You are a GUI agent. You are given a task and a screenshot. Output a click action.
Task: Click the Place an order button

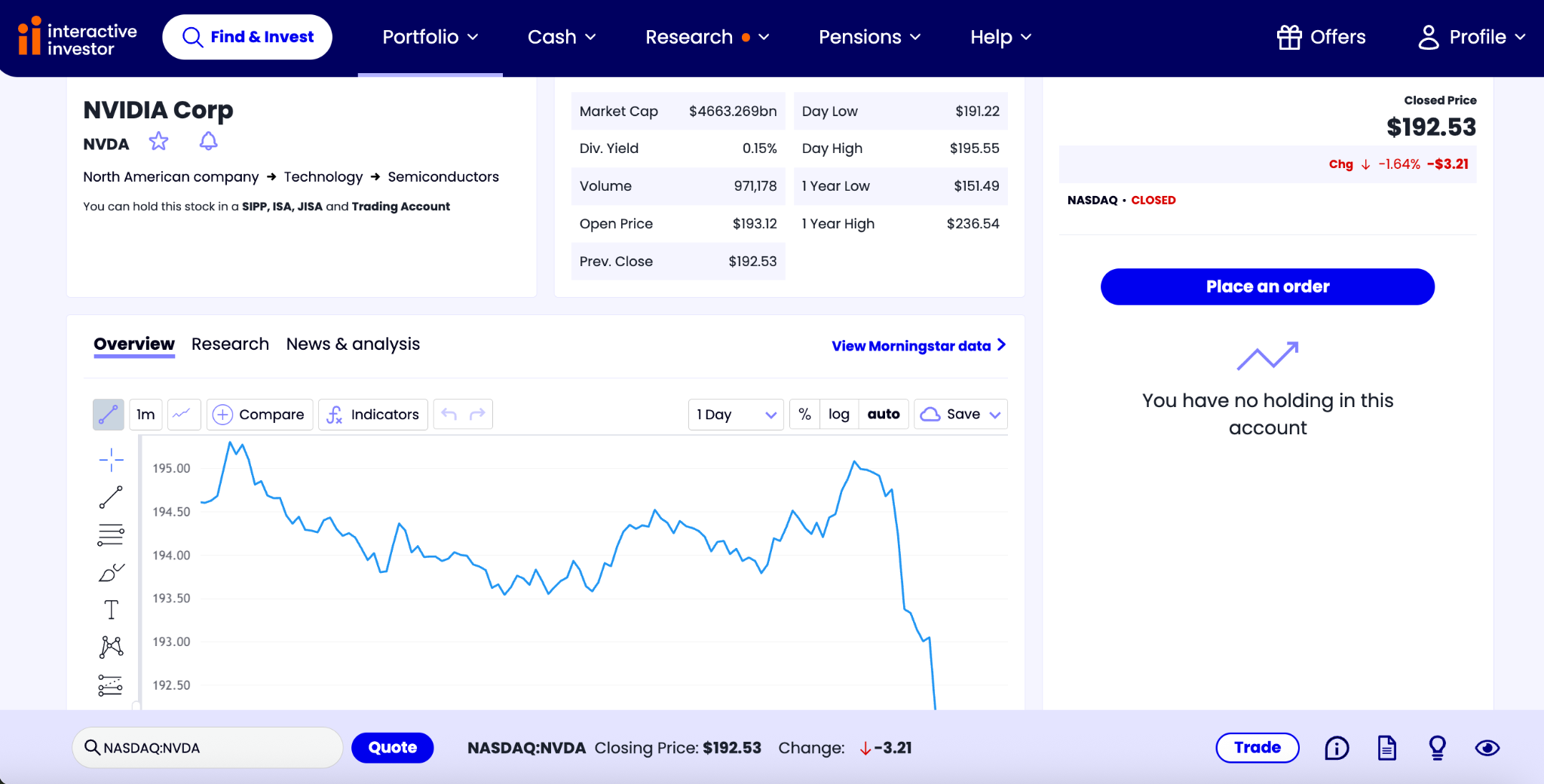pos(1267,286)
